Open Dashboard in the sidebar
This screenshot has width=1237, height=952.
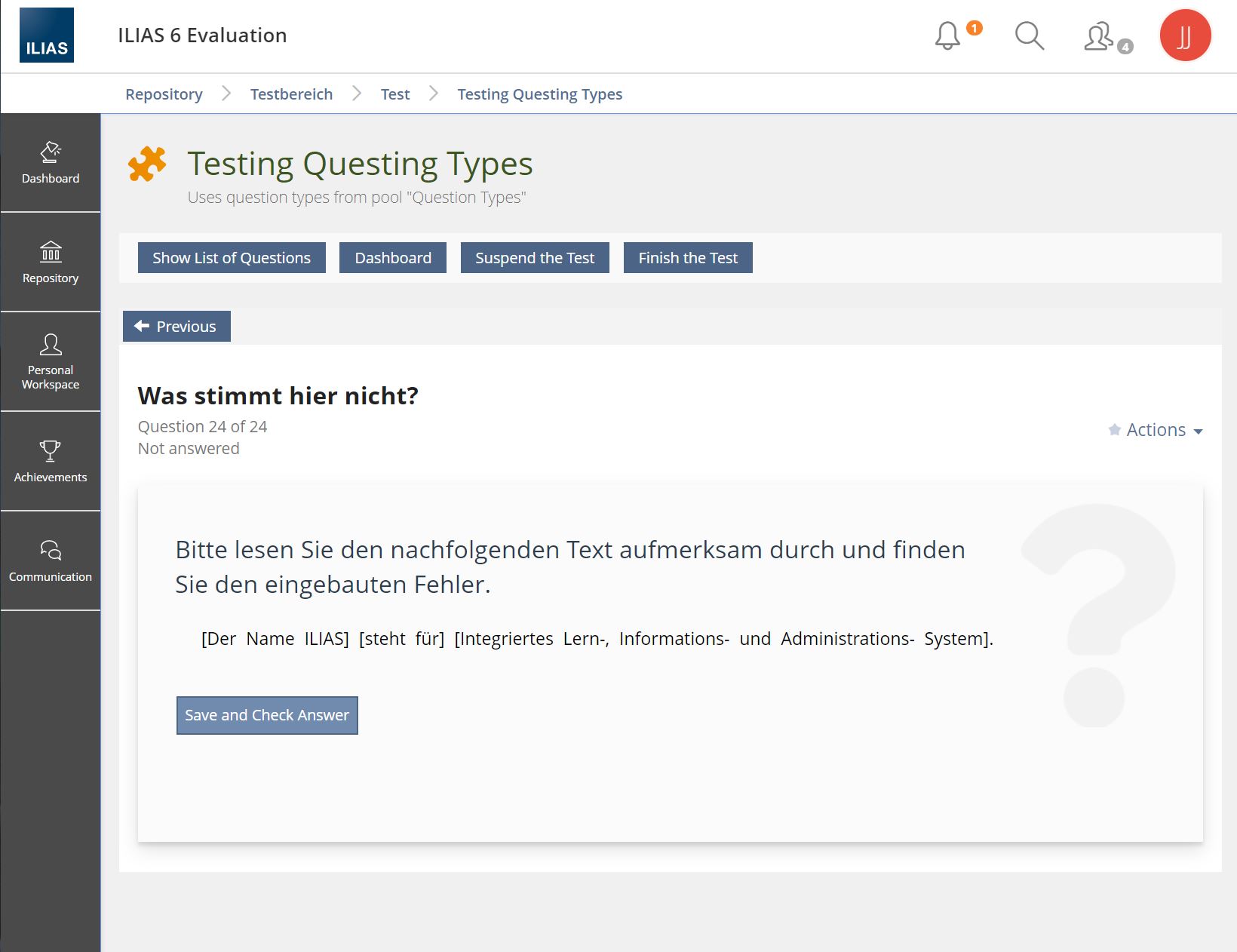pos(51,163)
